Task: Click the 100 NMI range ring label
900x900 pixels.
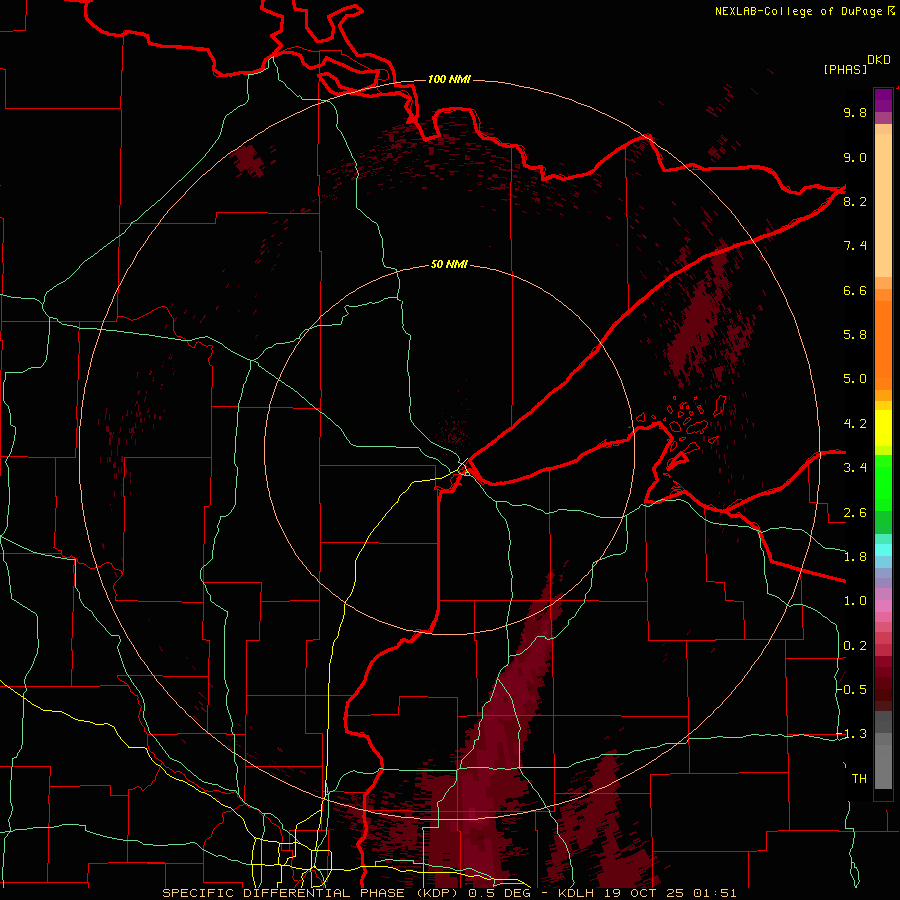Action: coord(449,79)
